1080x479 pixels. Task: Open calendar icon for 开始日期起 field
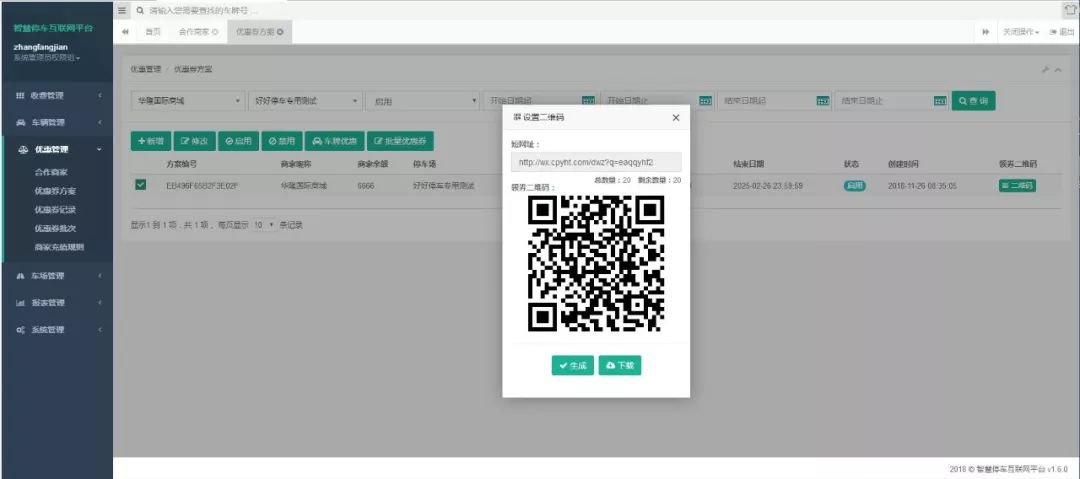pyautogui.click(x=588, y=101)
